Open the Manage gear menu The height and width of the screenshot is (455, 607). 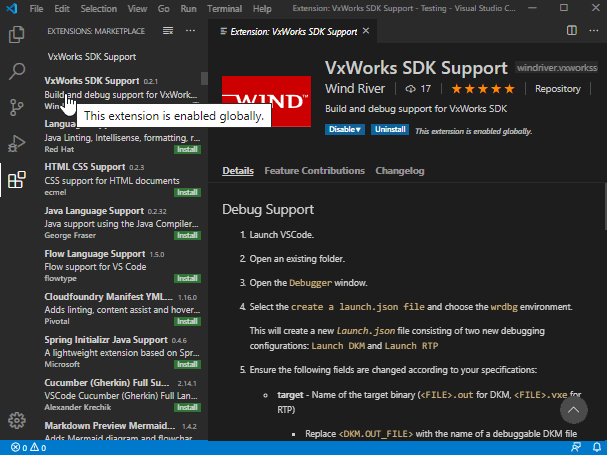point(16,420)
